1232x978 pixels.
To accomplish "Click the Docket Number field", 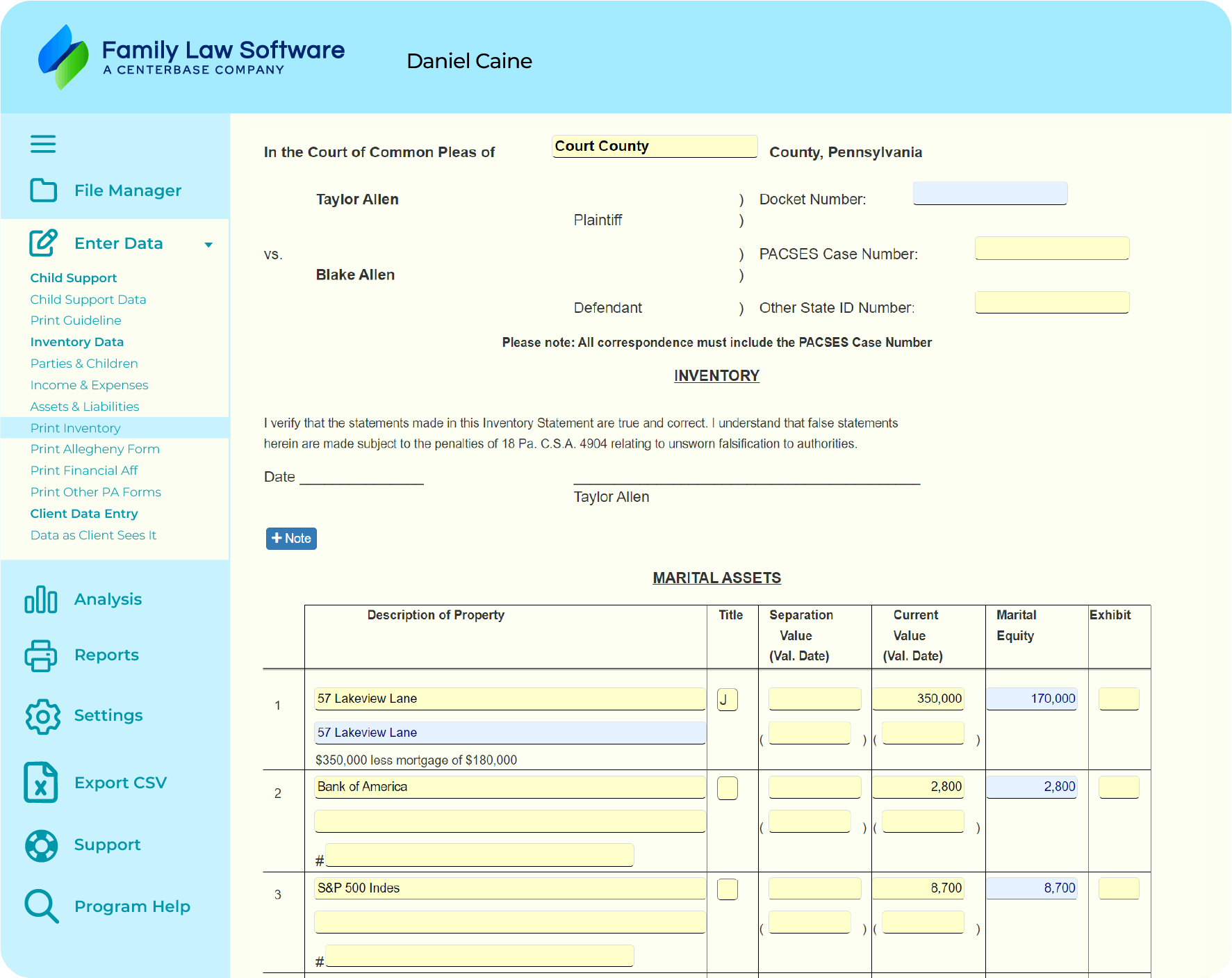I will coord(989,193).
